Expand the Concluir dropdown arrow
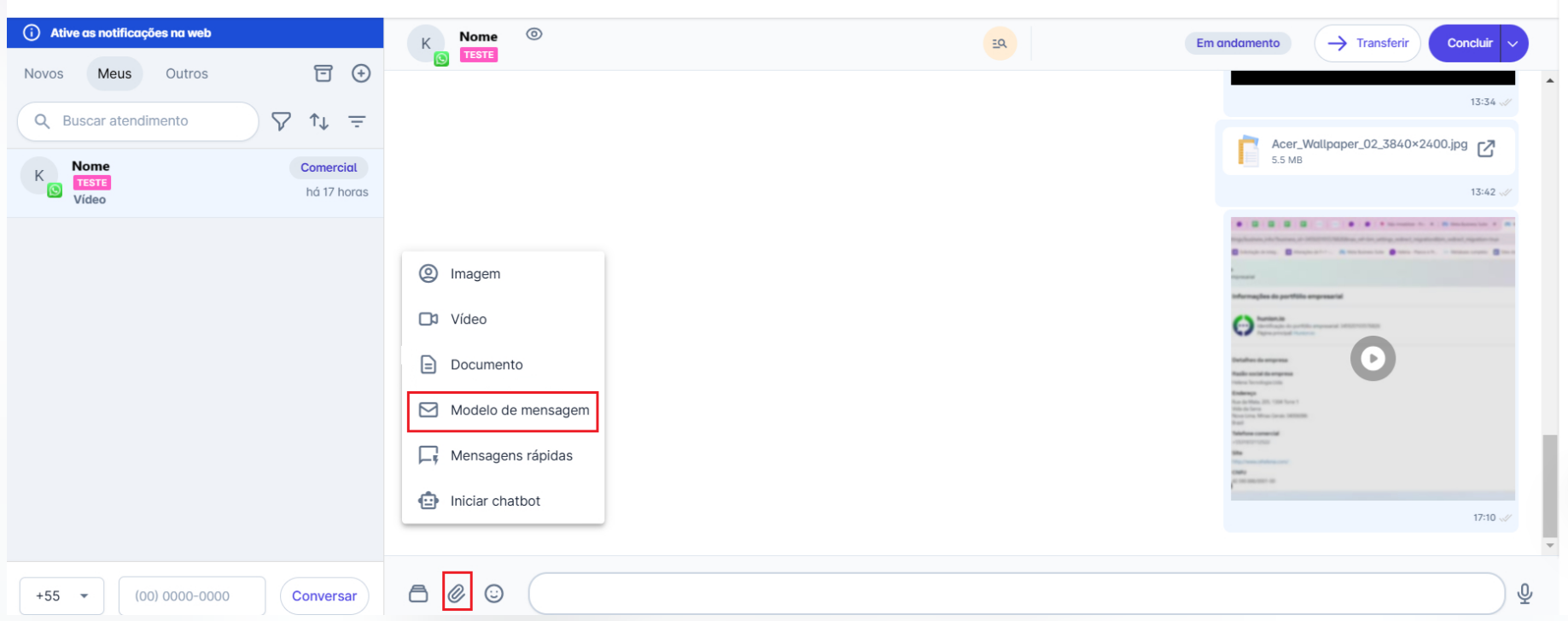 click(x=1513, y=44)
